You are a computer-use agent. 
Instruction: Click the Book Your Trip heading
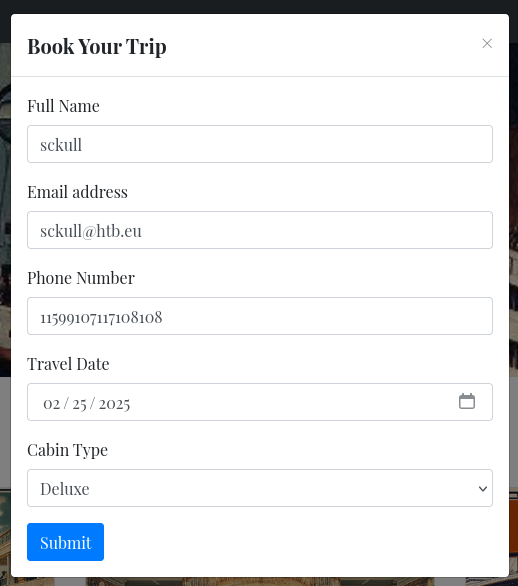click(97, 47)
